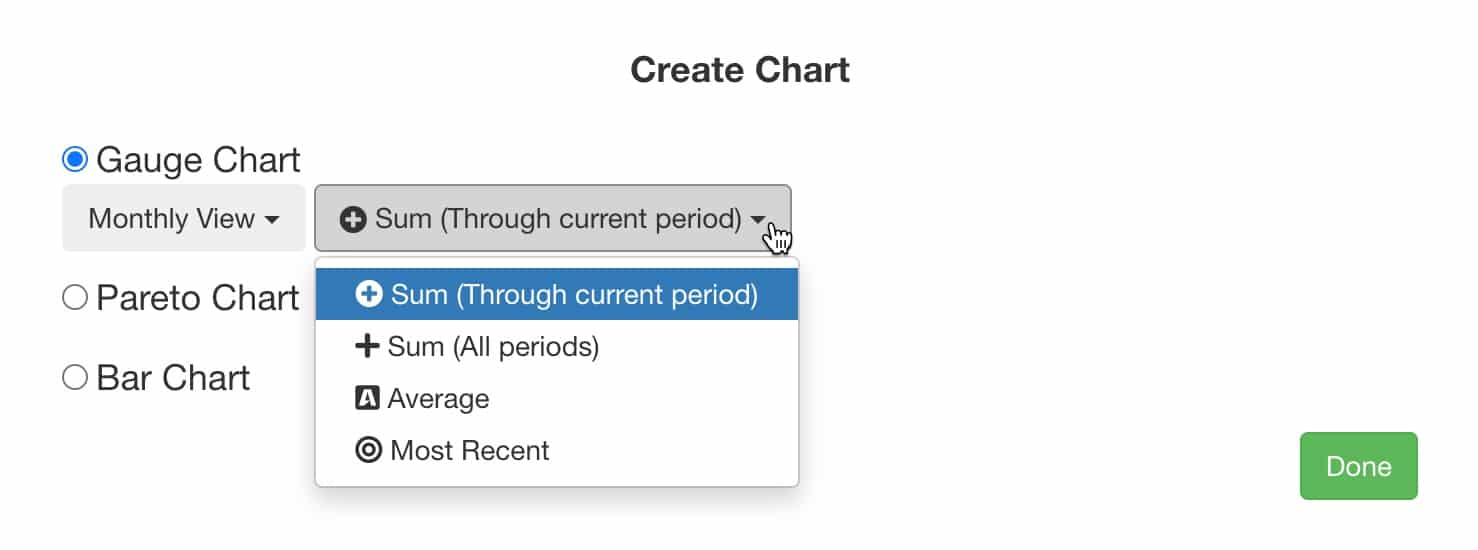Choose the highlighted Sum (Through current period) option
The height and width of the screenshot is (550, 1478).
click(x=557, y=294)
